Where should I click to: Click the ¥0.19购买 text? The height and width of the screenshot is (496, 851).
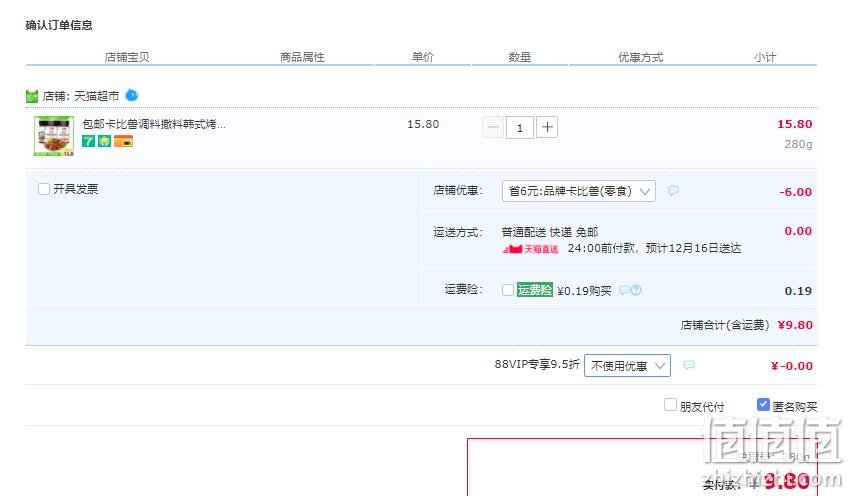(584, 291)
